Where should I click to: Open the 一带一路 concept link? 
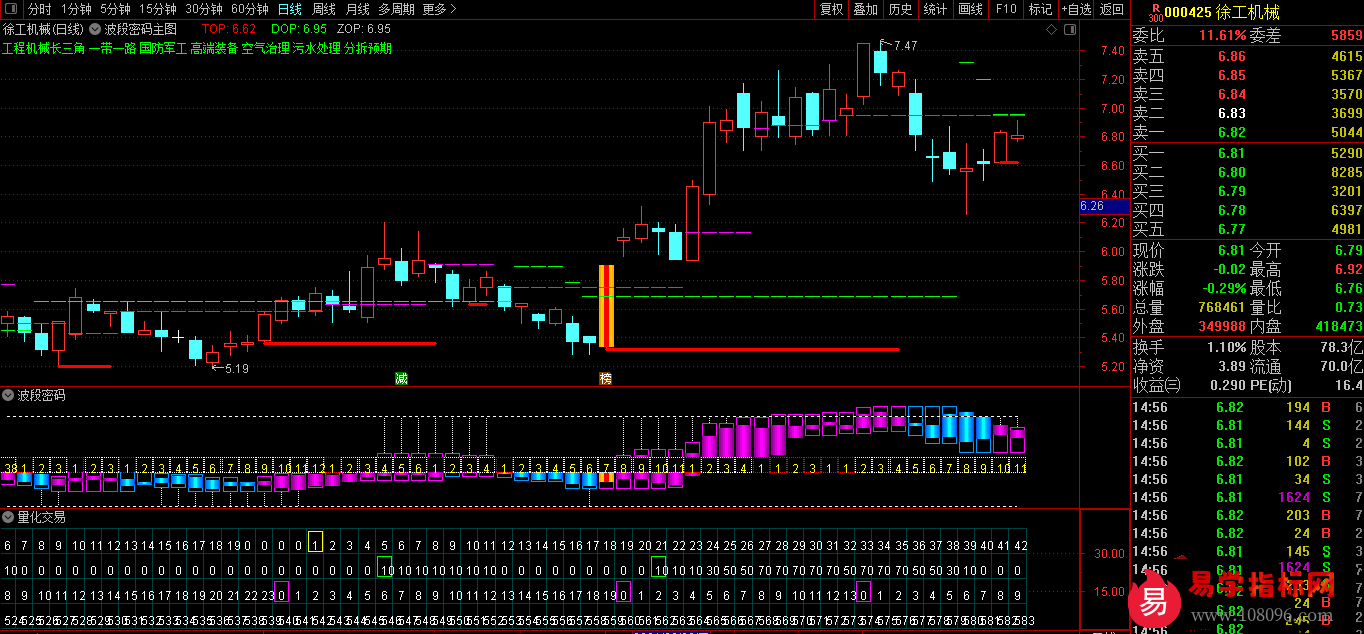(x=112, y=48)
